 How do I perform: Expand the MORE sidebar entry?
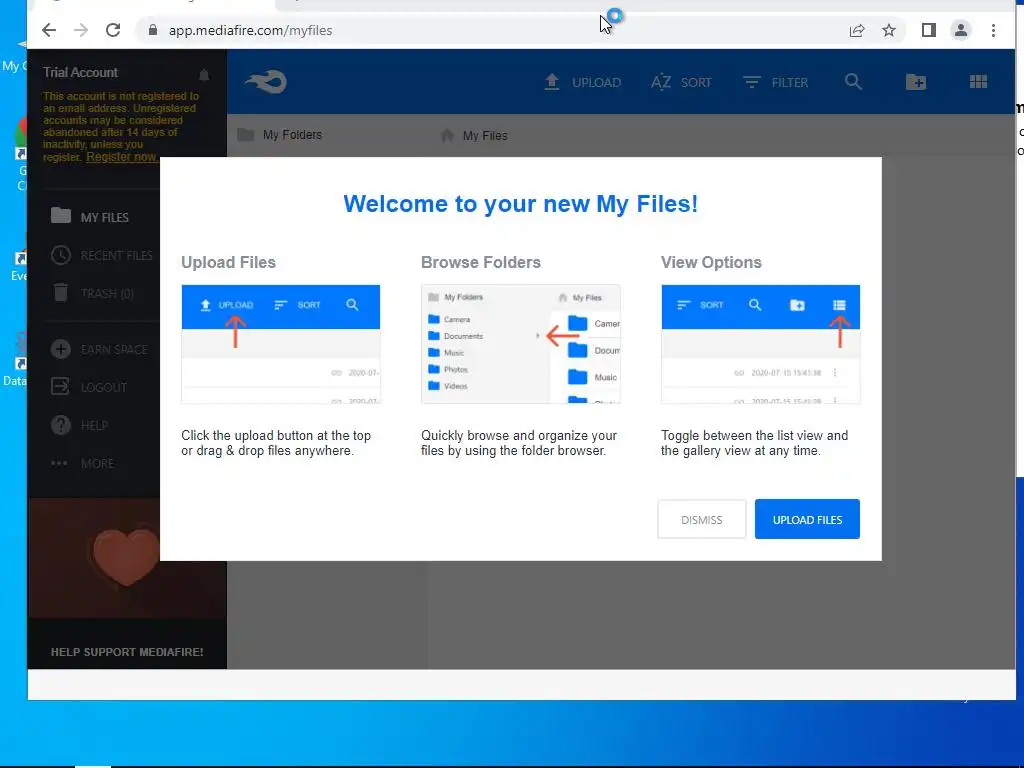[82, 463]
